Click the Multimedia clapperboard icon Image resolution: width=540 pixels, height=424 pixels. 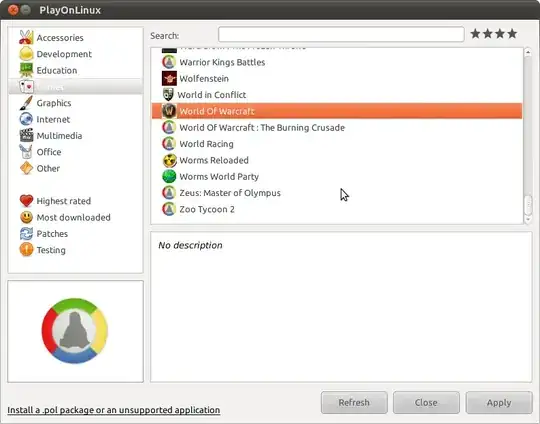click(26, 135)
